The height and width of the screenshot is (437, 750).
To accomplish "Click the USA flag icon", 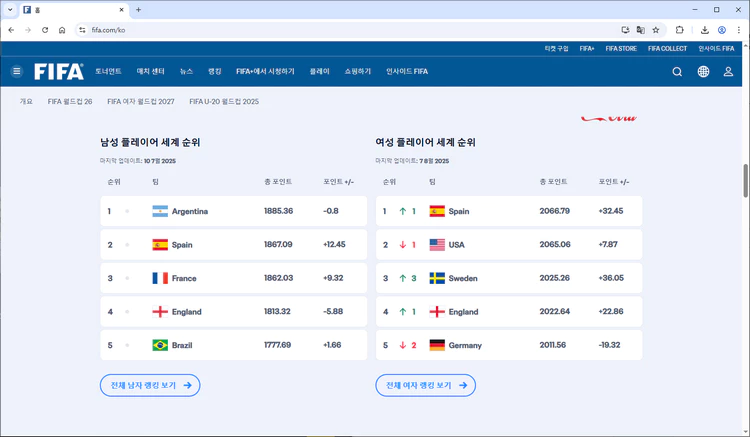I will pos(437,244).
